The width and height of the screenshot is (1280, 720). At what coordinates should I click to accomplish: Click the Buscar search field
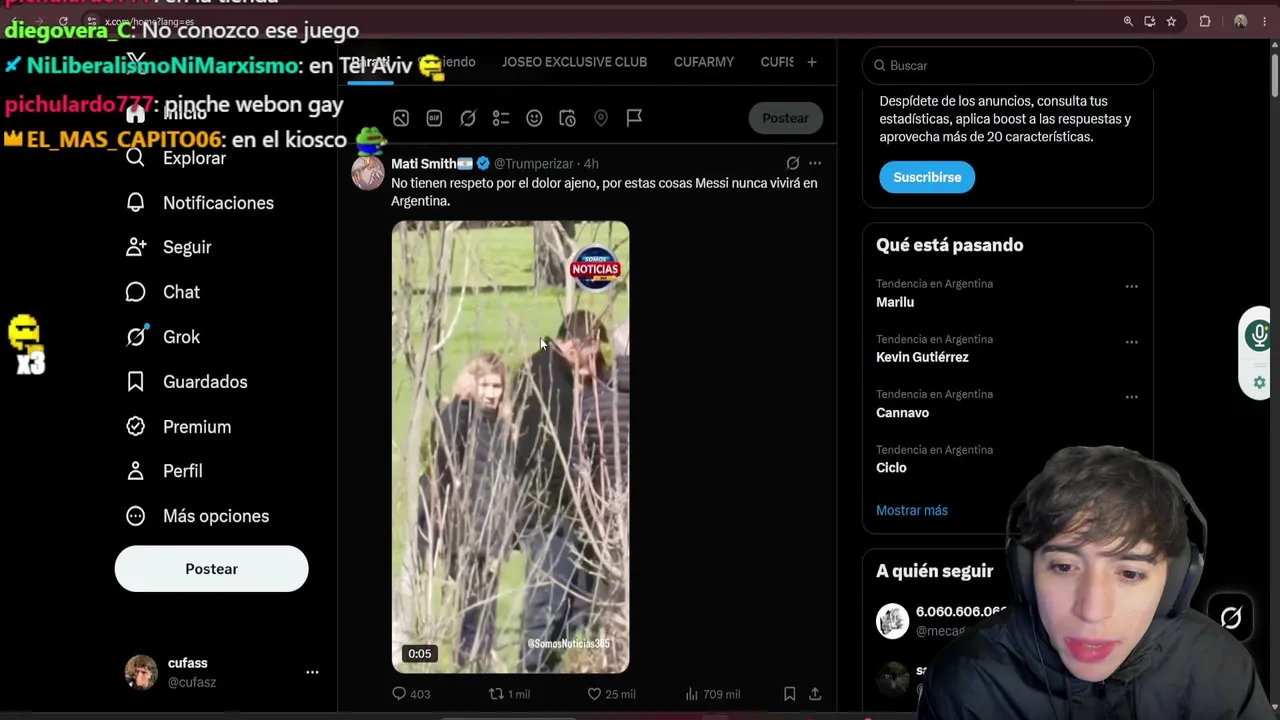click(1008, 66)
